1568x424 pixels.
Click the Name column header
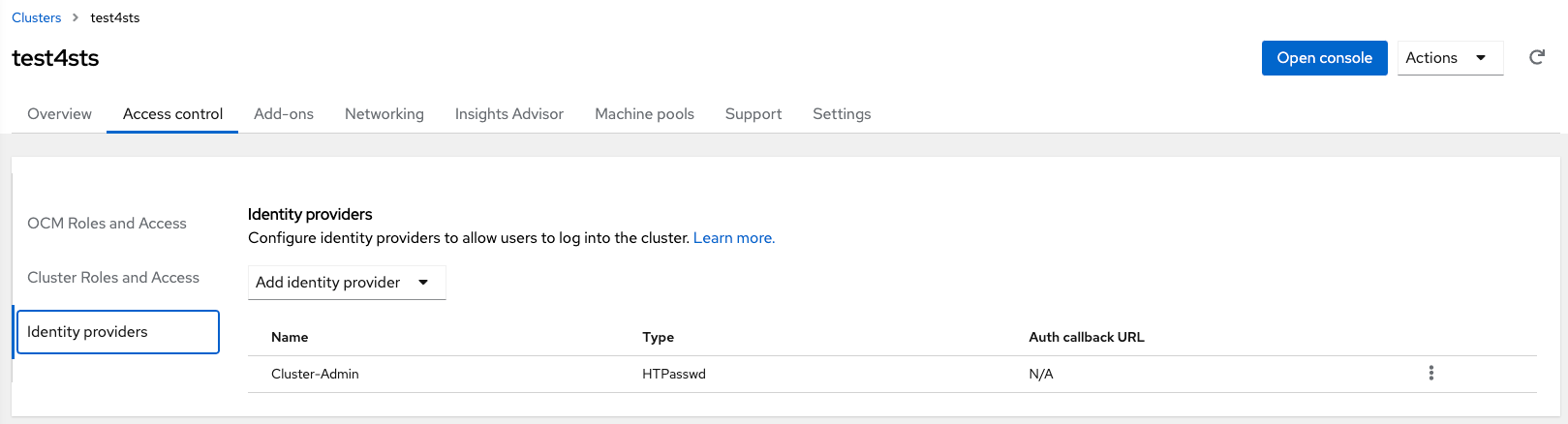pyautogui.click(x=290, y=338)
